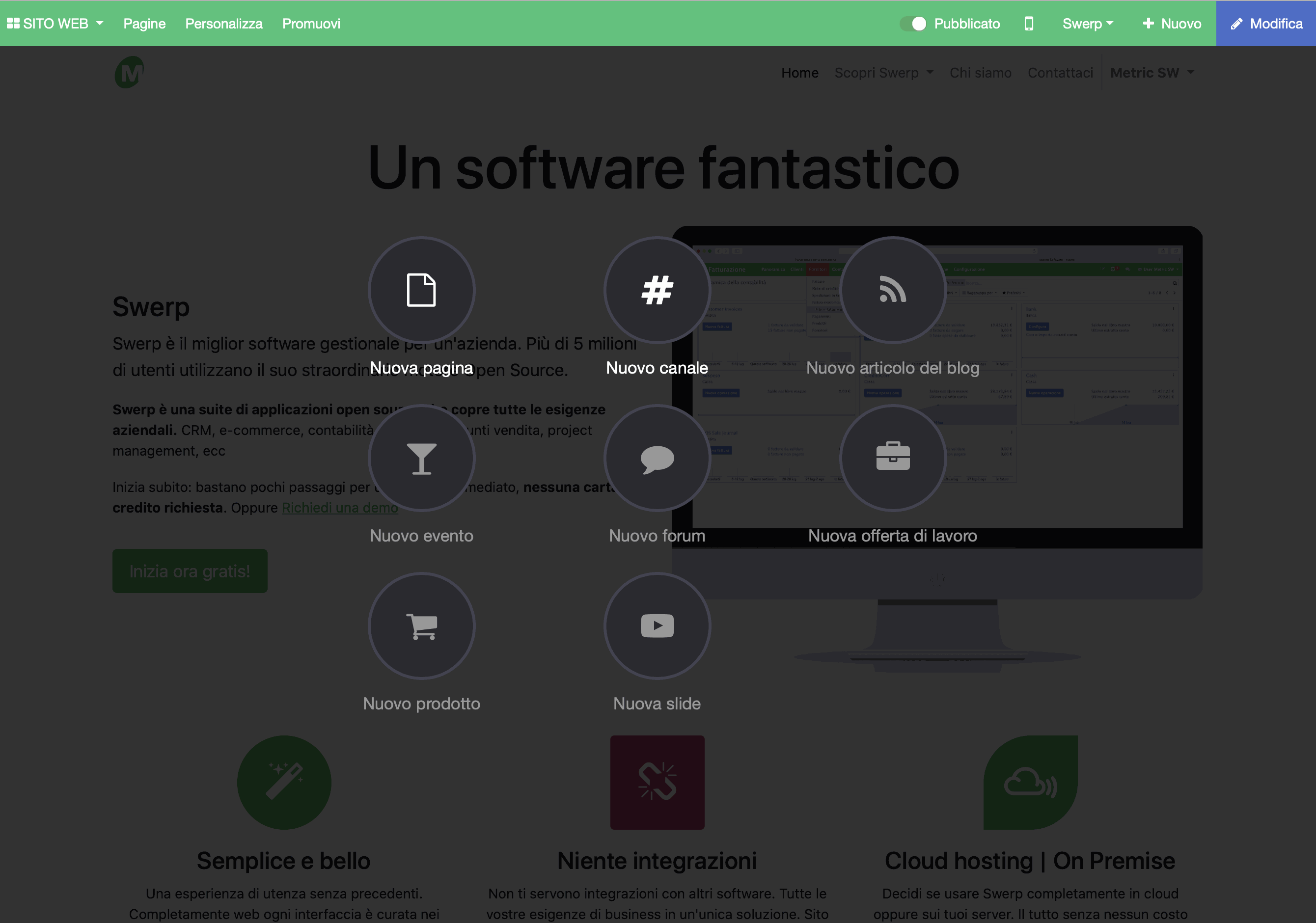This screenshot has width=1316, height=923.
Task: Go to the Chi siamo page
Action: click(x=980, y=73)
